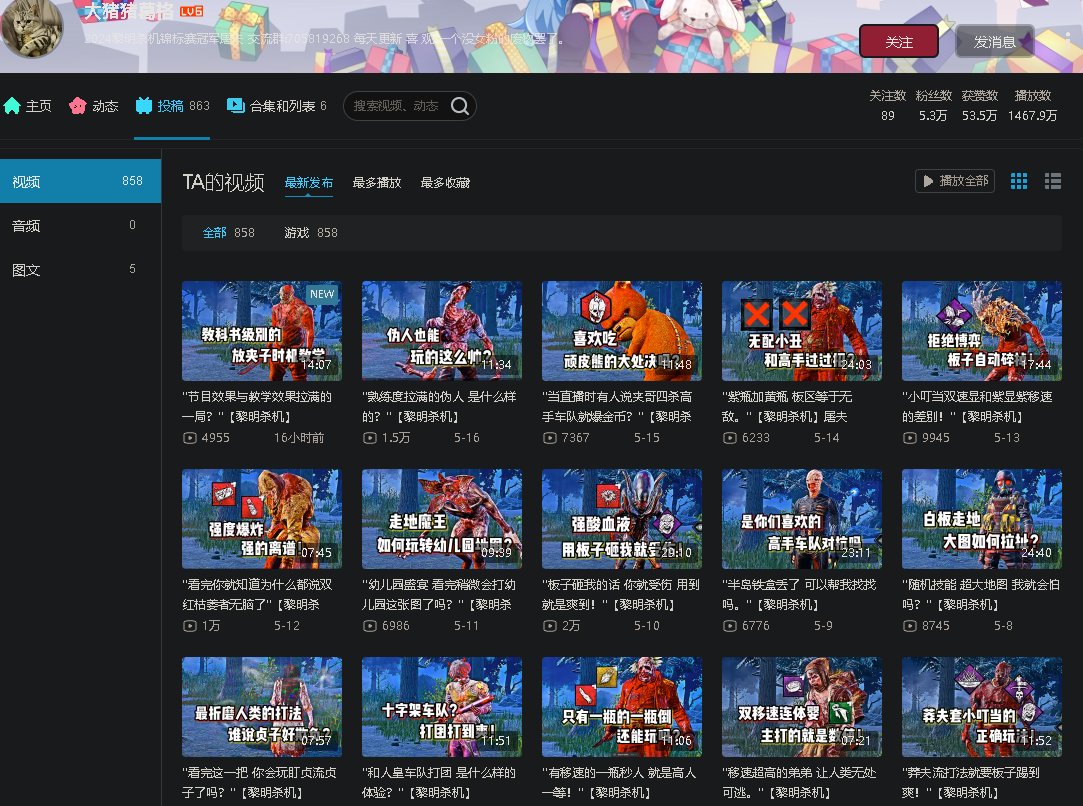This screenshot has width=1083, height=806.
Task: Open the 白板走地 thumbnail 24:40
Action: coord(981,519)
